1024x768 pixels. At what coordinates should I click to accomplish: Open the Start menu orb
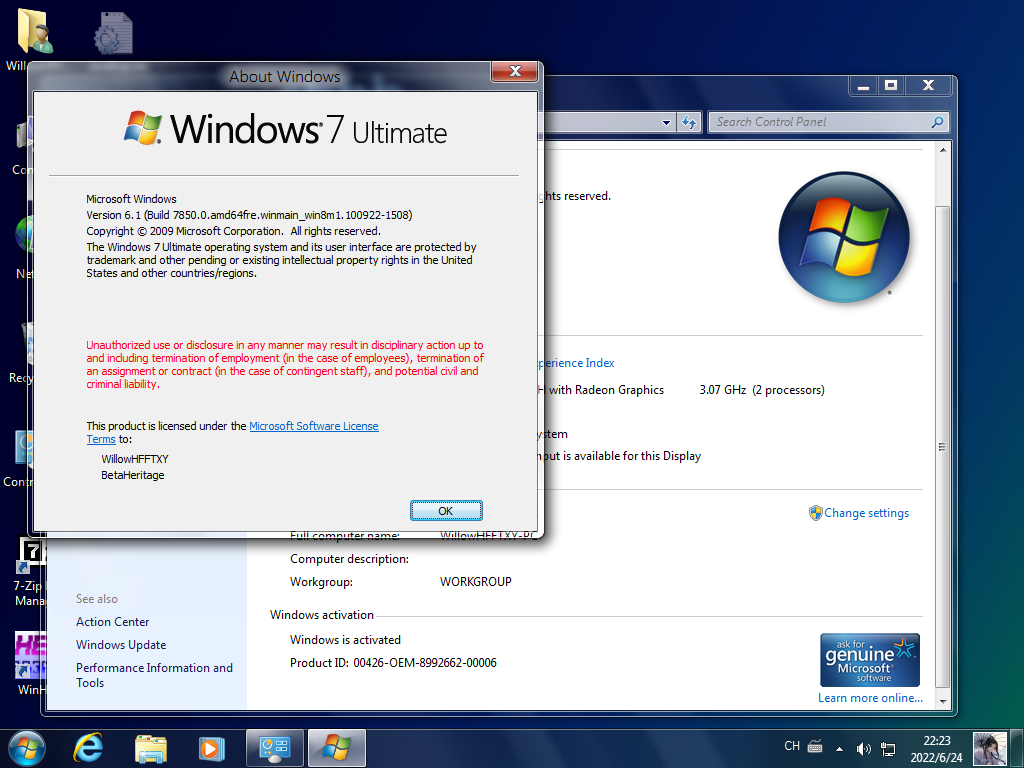pyautogui.click(x=27, y=748)
